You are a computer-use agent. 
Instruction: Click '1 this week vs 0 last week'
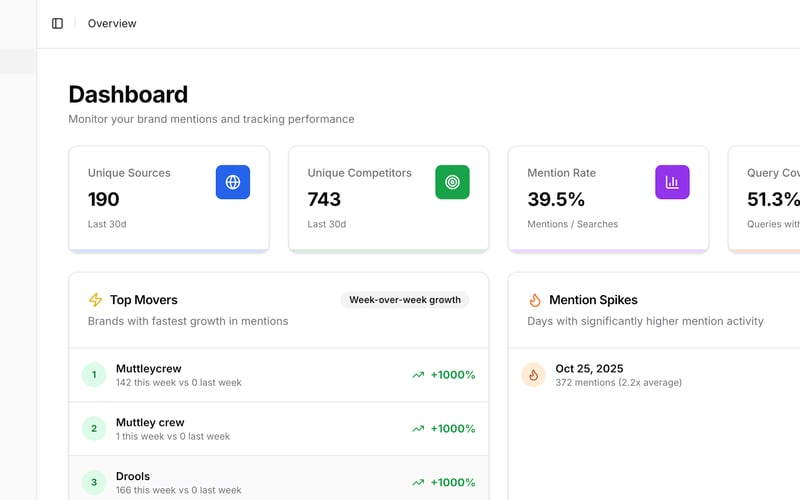[173, 436]
